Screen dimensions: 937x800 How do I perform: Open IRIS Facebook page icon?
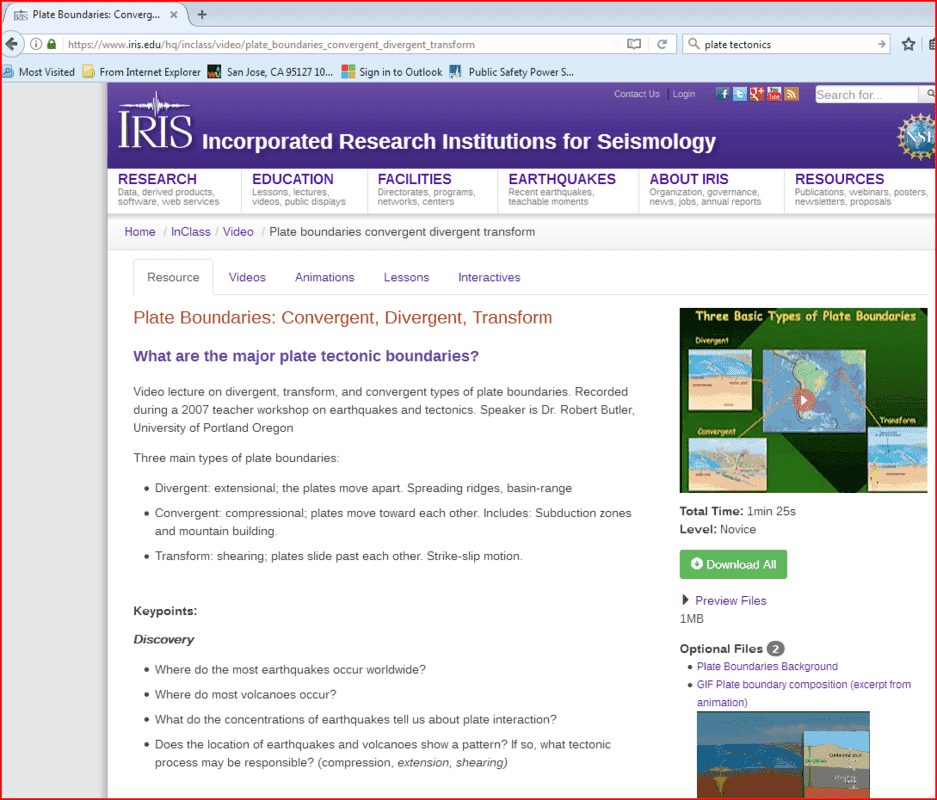click(722, 94)
